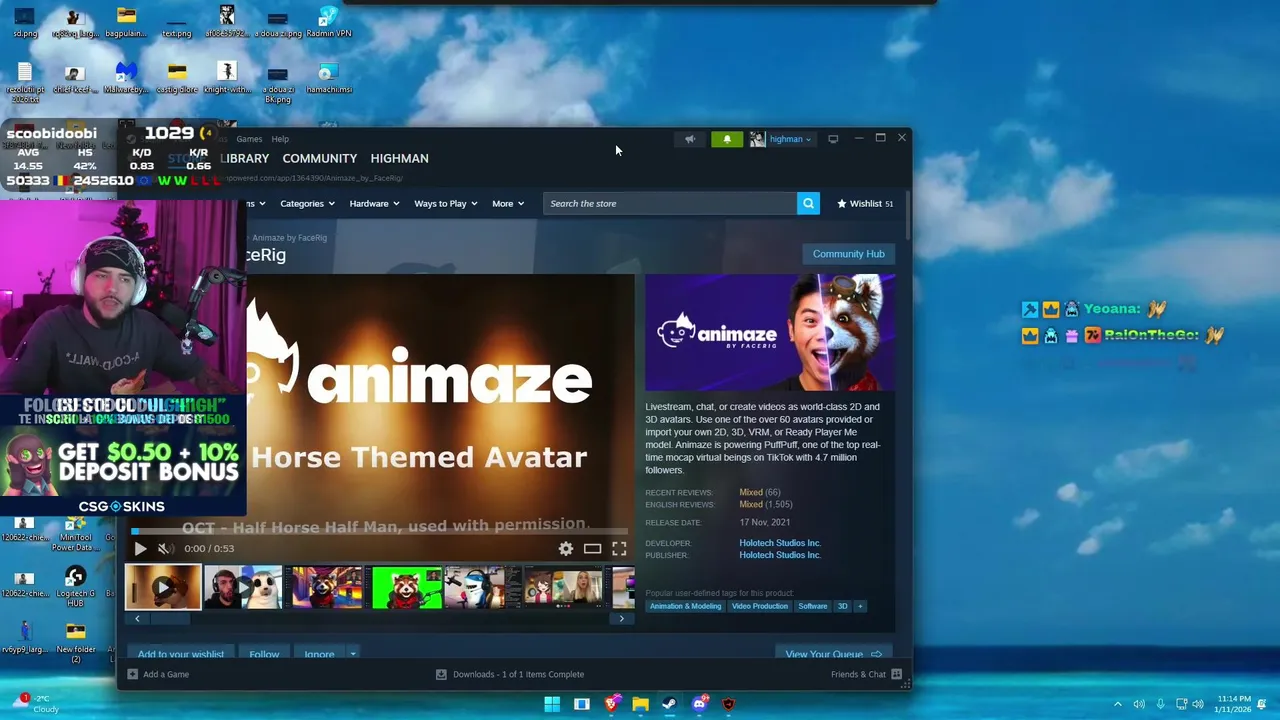Switch Steam to Big Picture mode icon
The height and width of the screenshot is (720, 1280).
[833, 139]
